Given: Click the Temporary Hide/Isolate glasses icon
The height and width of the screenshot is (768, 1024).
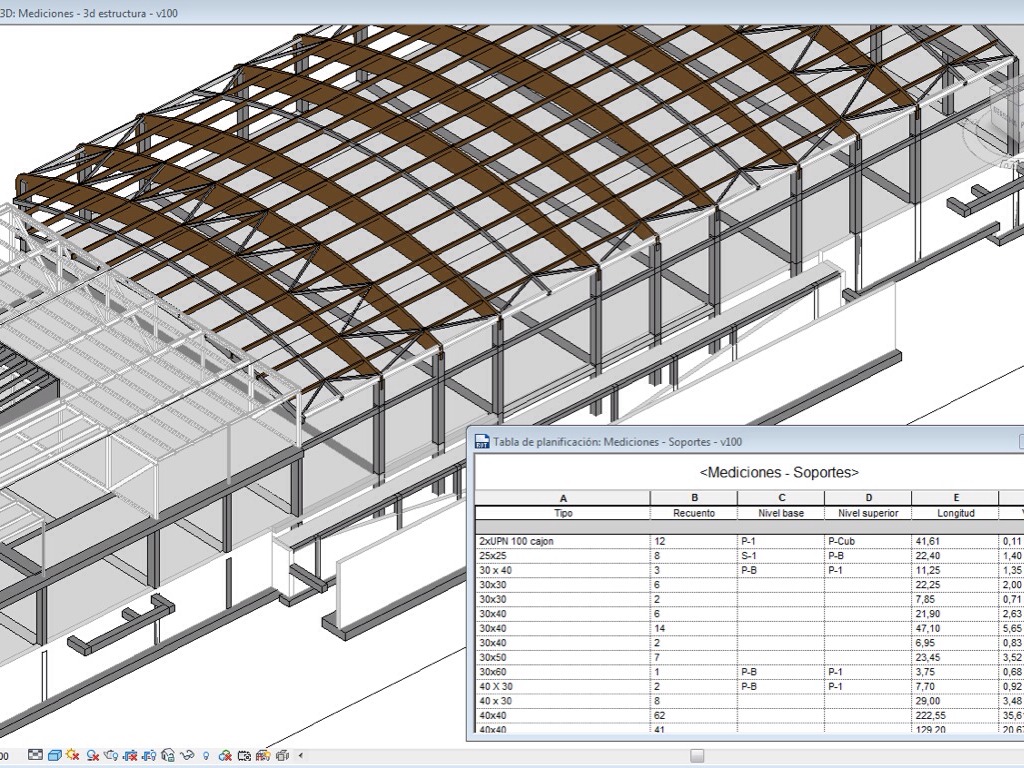Looking at the screenshot, I should point(187,755).
